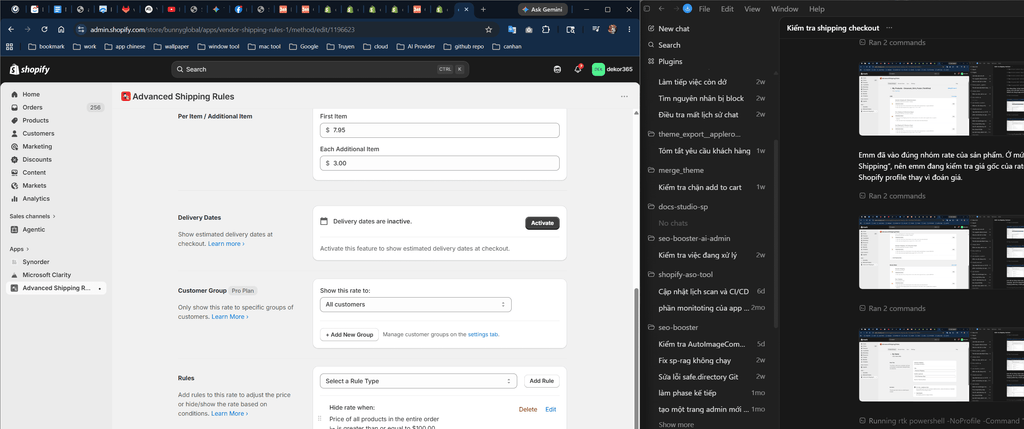Expand the All customers dropdown
This screenshot has width=1024, height=429.
pos(415,304)
